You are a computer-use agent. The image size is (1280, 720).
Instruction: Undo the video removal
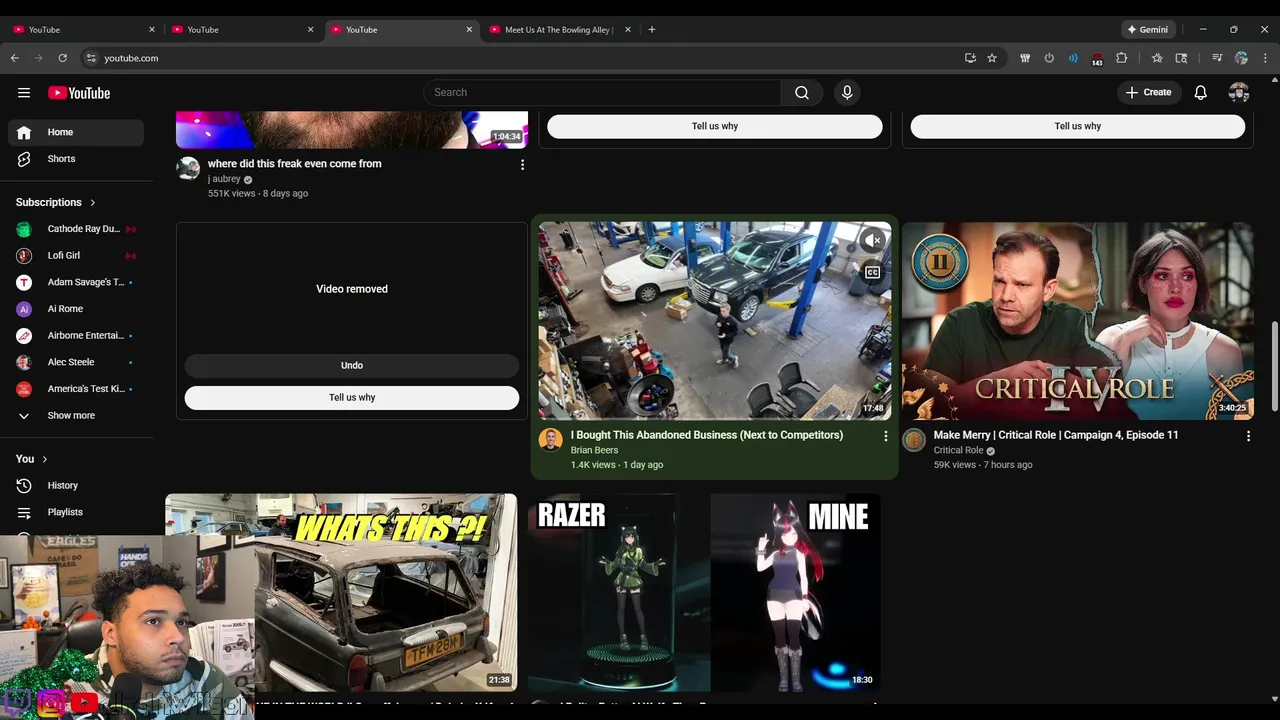point(352,365)
